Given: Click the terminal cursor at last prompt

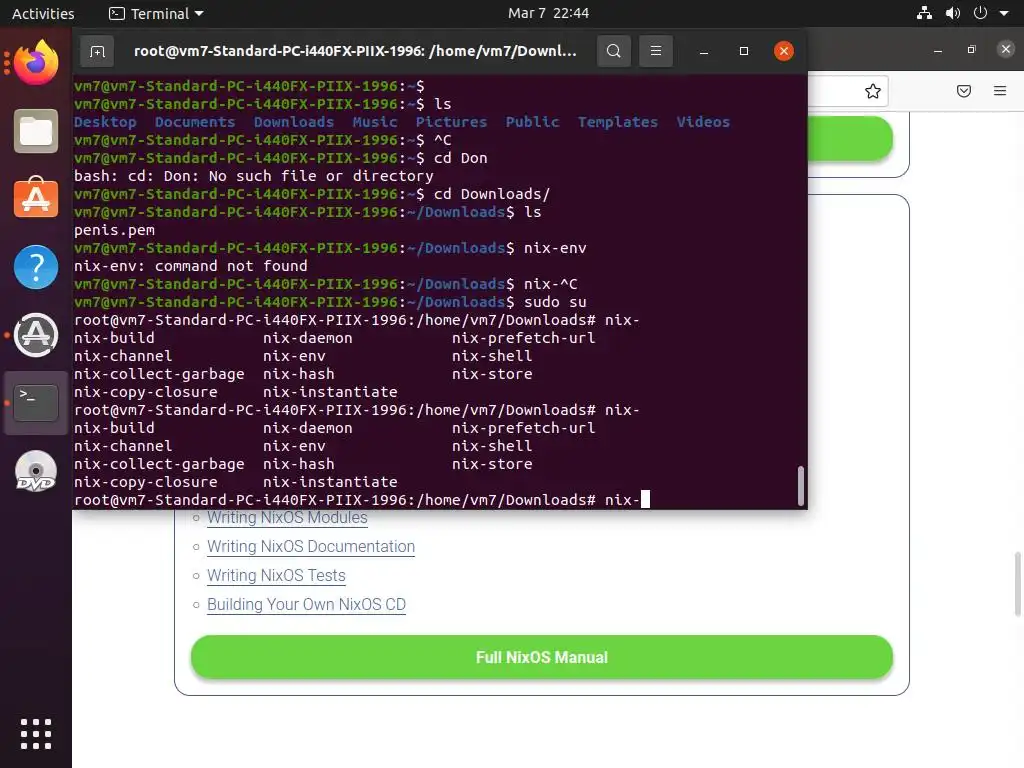Looking at the screenshot, I should [x=645, y=500].
